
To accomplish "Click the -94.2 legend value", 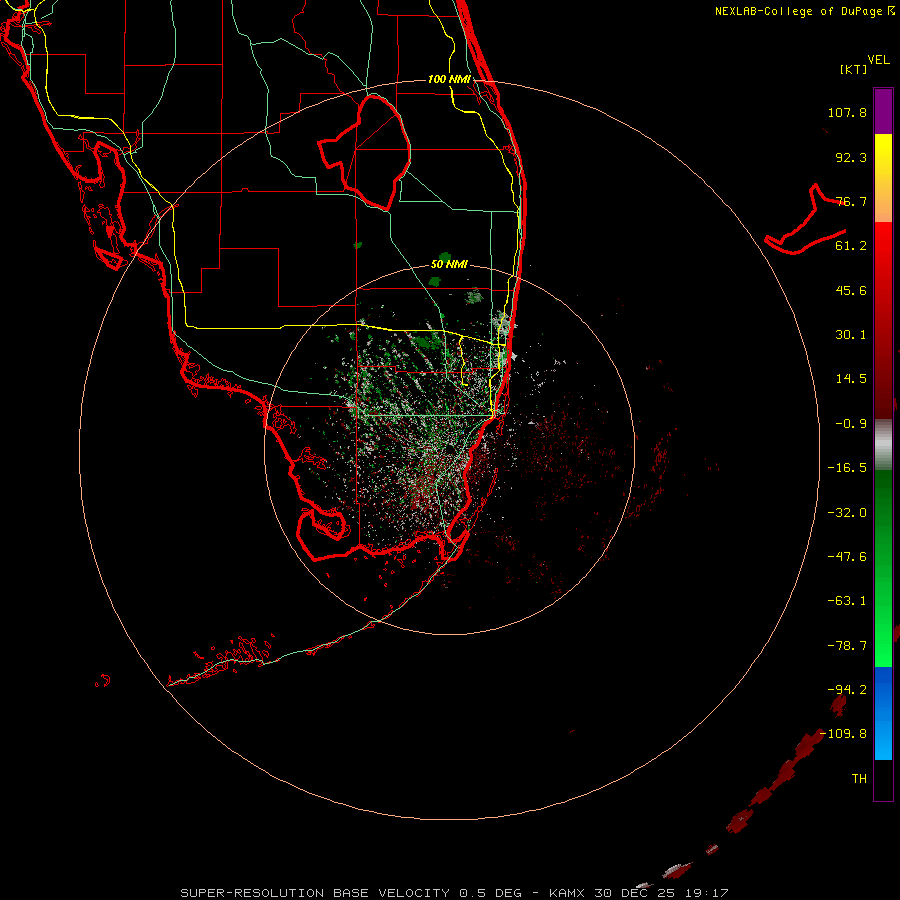I will pos(847,689).
